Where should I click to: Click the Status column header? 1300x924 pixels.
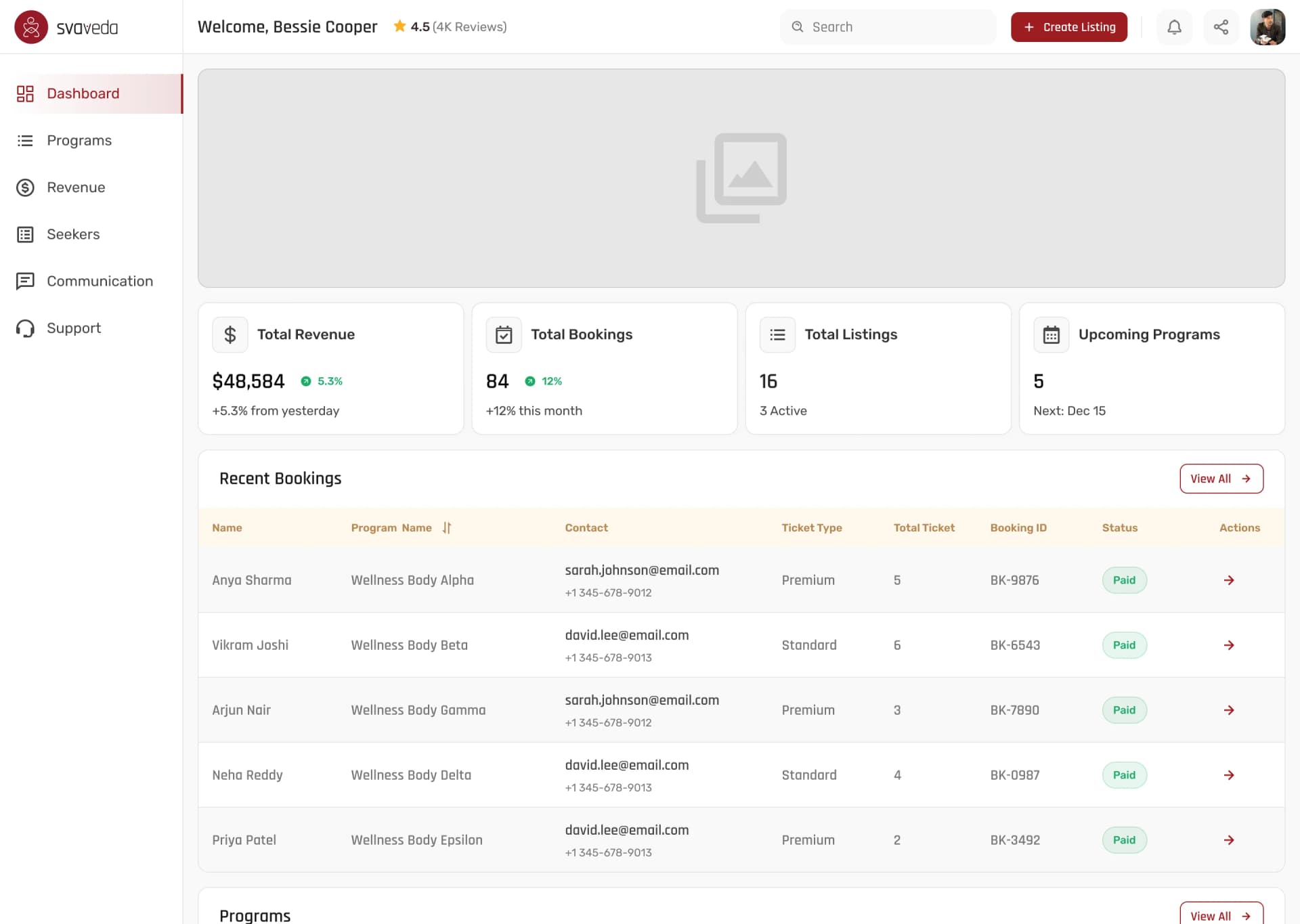[1119, 528]
